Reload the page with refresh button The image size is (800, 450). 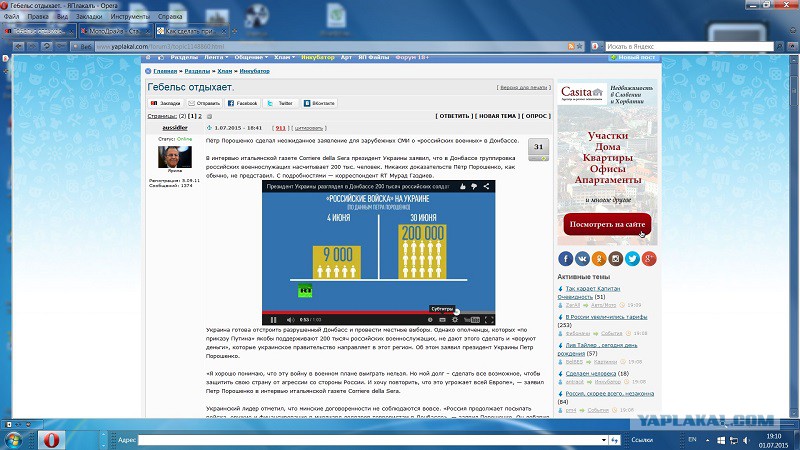(x=46, y=46)
